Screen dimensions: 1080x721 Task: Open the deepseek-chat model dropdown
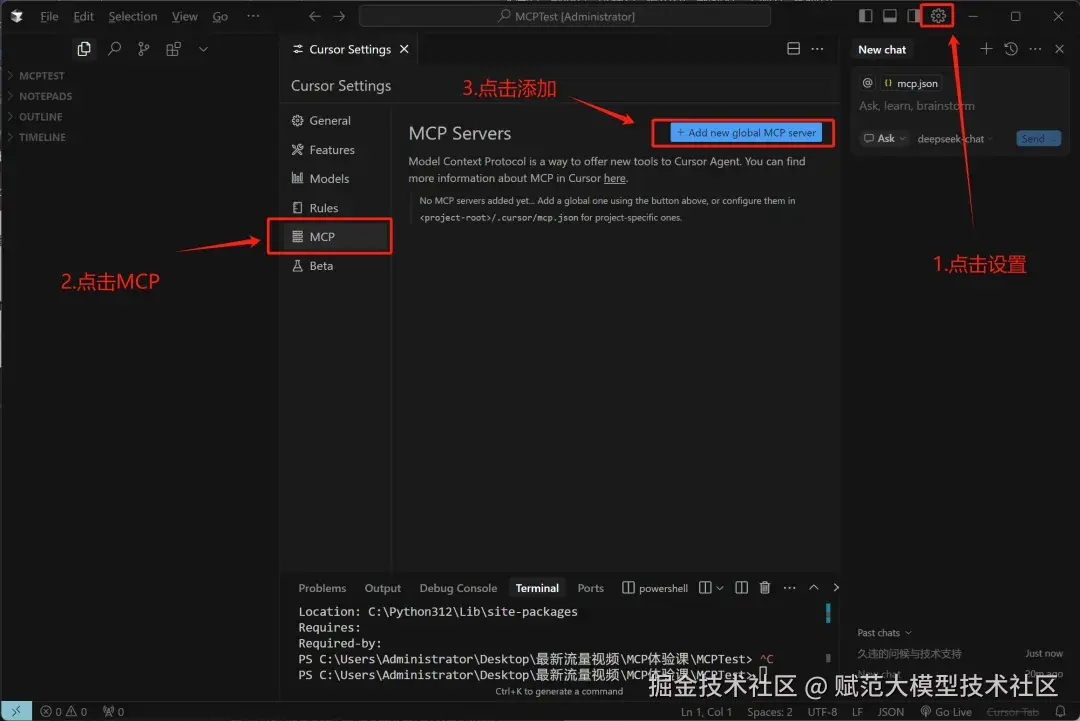pyautogui.click(x=955, y=138)
